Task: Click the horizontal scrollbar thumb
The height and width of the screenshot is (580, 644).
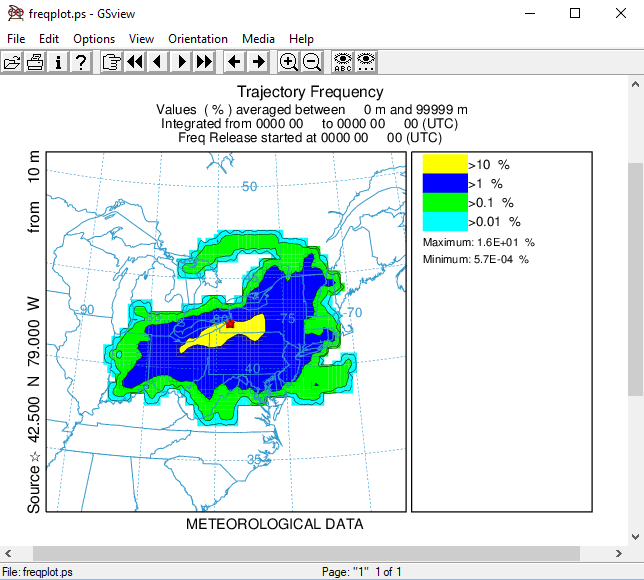Action: (x=306, y=553)
